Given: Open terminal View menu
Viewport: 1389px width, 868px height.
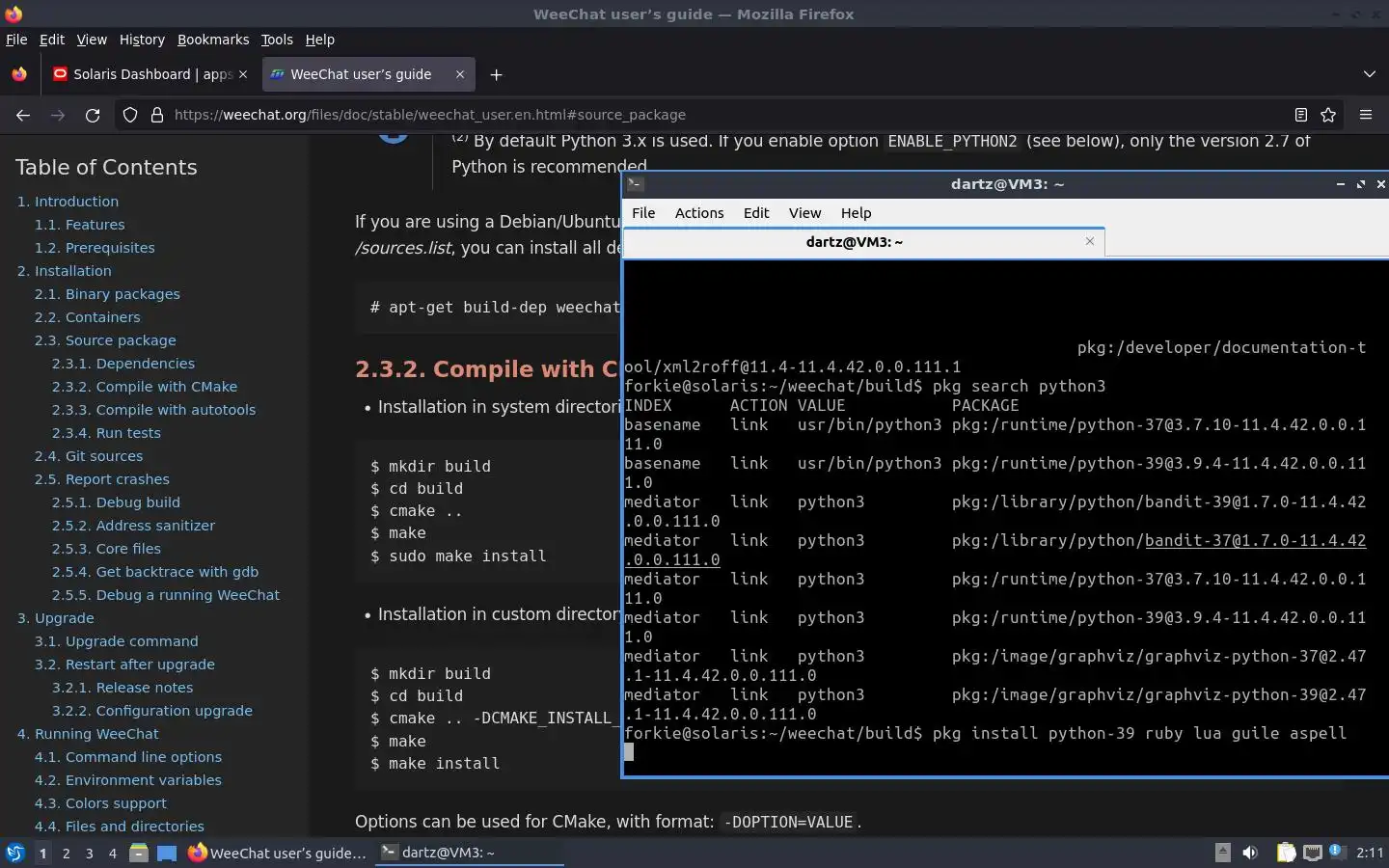Looking at the screenshot, I should coord(804,213).
